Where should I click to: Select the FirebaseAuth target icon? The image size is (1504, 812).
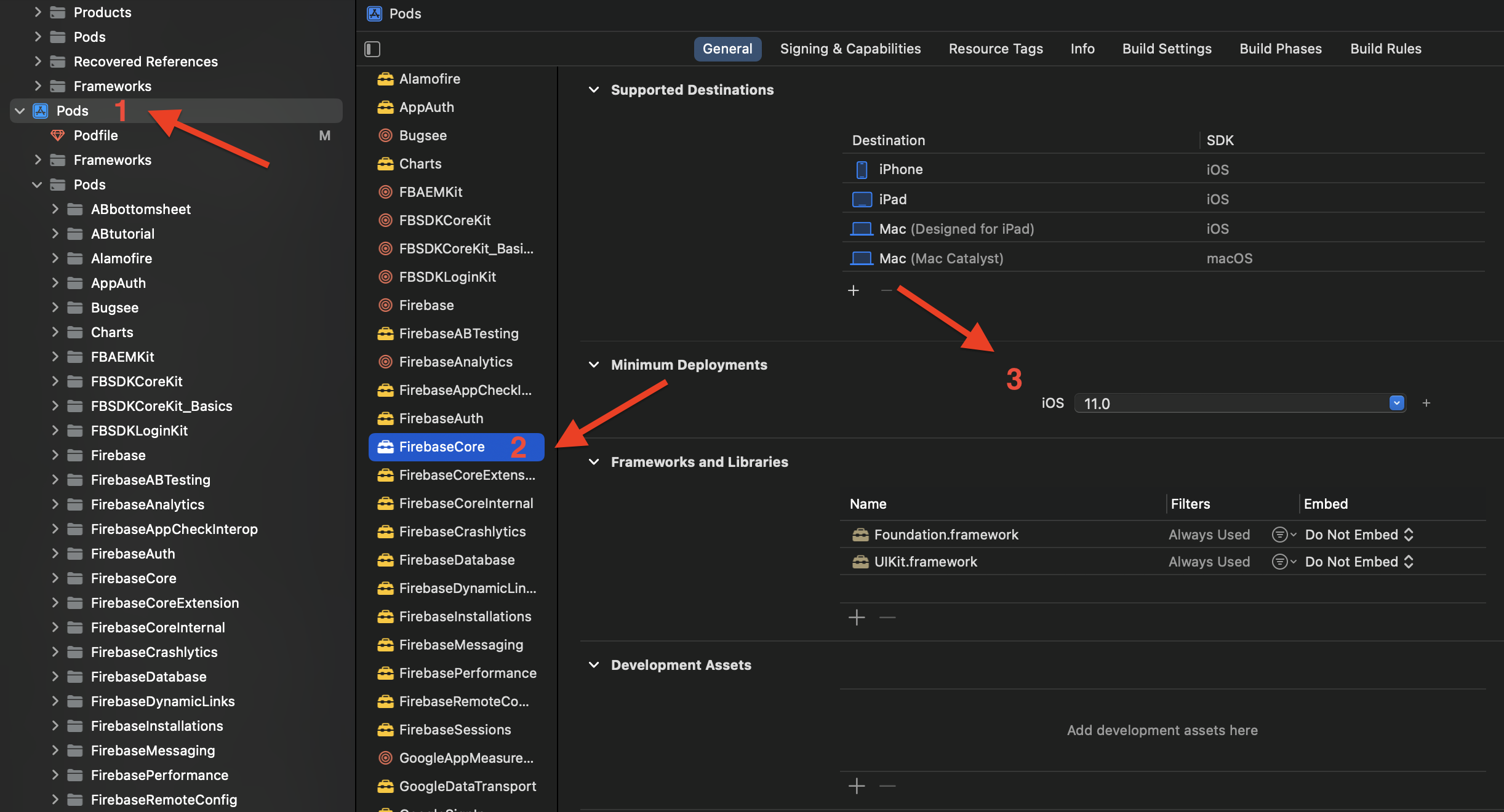tap(385, 418)
